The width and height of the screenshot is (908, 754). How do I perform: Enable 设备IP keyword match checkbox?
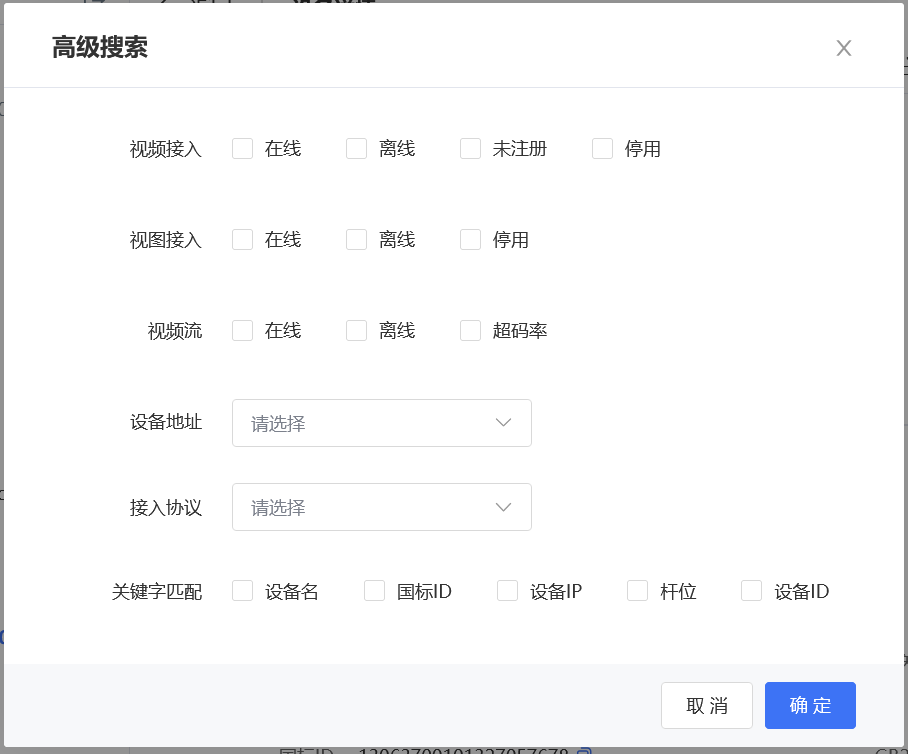pyautogui.click(x=508, y=591)
